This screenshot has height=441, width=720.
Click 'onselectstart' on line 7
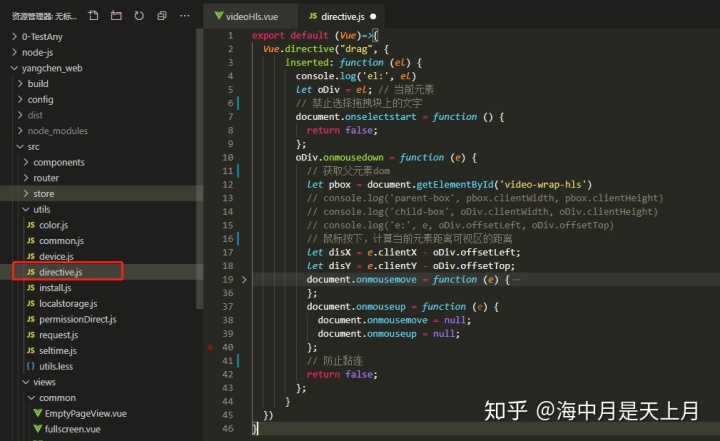381,117
